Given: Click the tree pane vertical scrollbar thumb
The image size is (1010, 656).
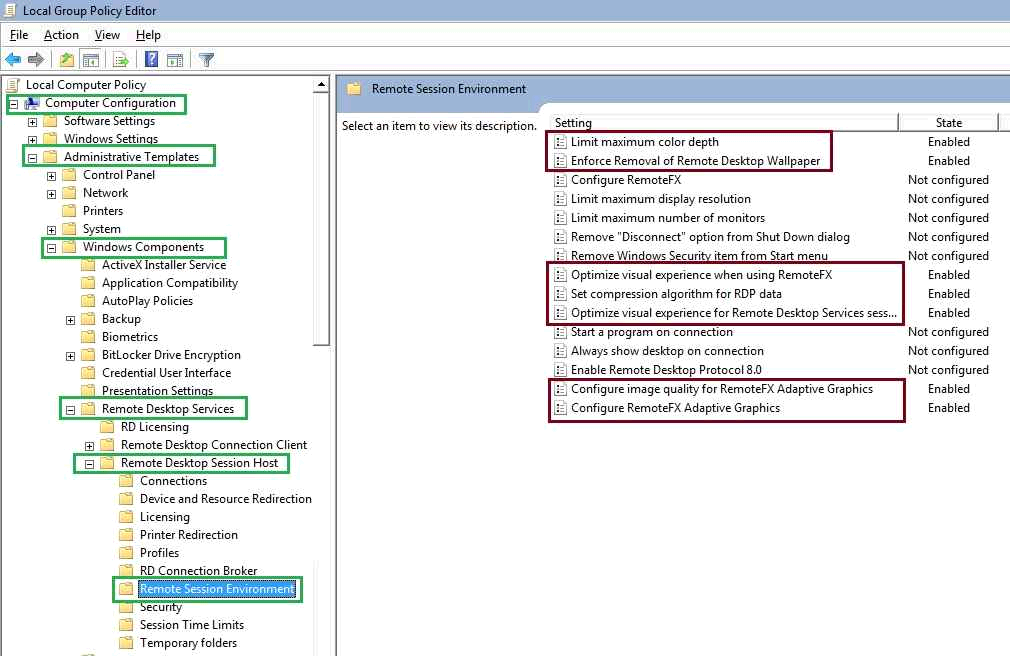Looking at the screenshot, I should tap(321, 219).
